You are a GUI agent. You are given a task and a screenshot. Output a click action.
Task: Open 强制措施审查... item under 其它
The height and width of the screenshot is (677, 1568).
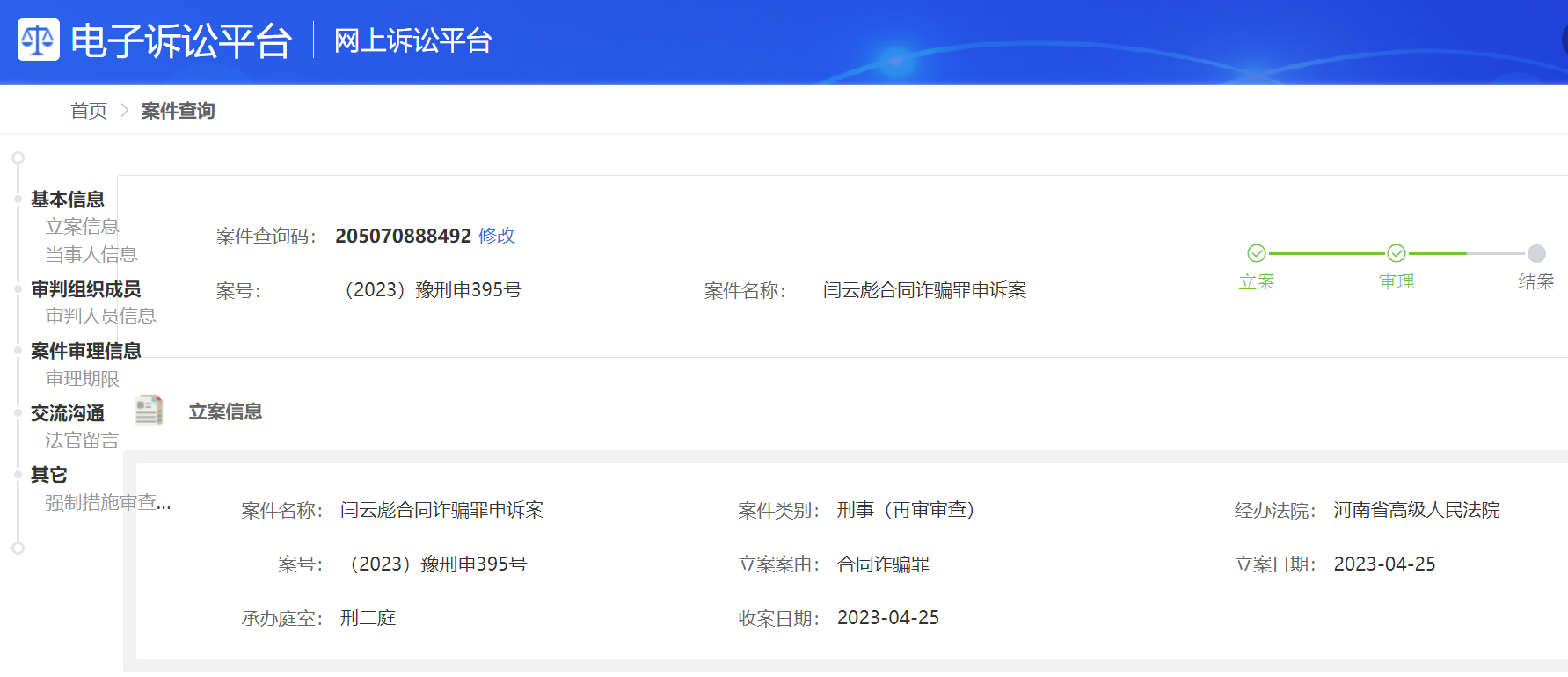108,502
